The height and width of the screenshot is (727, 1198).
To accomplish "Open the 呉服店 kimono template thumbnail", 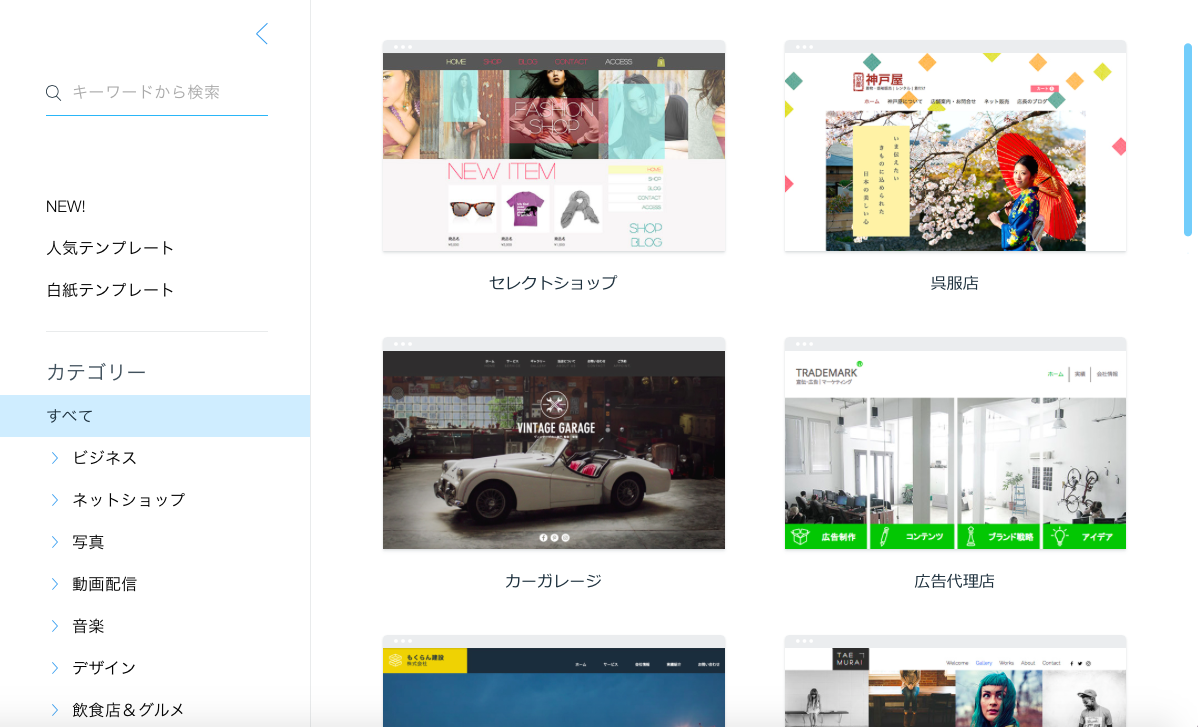I will (955, 146).
